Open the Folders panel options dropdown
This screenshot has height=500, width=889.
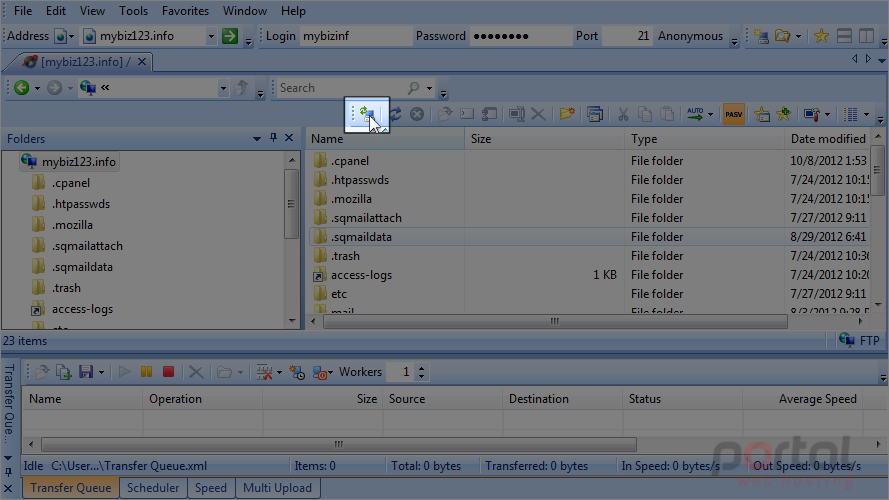point(257,138)
